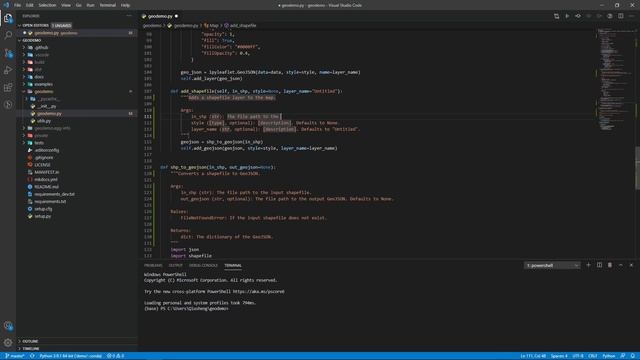The height and width of the screenshot is (360, 640).
Task: Click the compare changes icon in editor toolbar
Action: pos(556,16)
